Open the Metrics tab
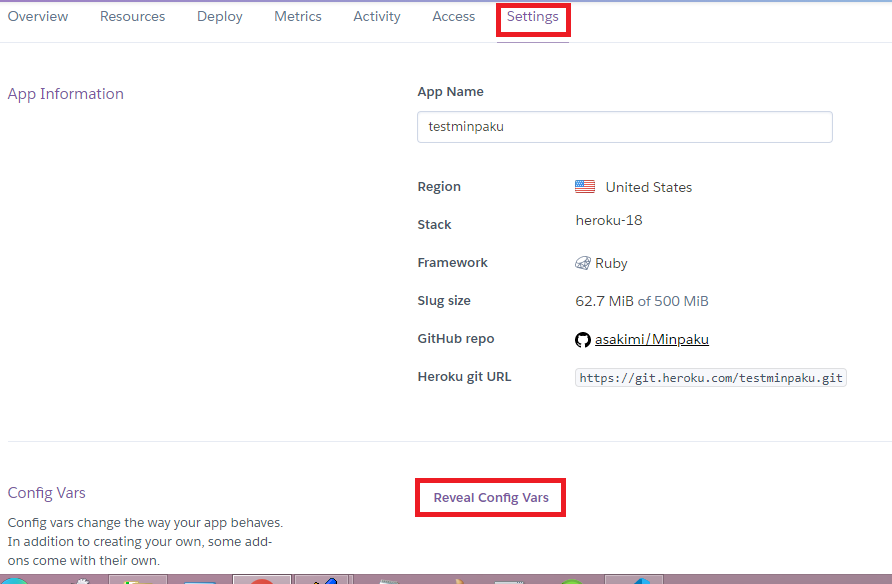 298,16
